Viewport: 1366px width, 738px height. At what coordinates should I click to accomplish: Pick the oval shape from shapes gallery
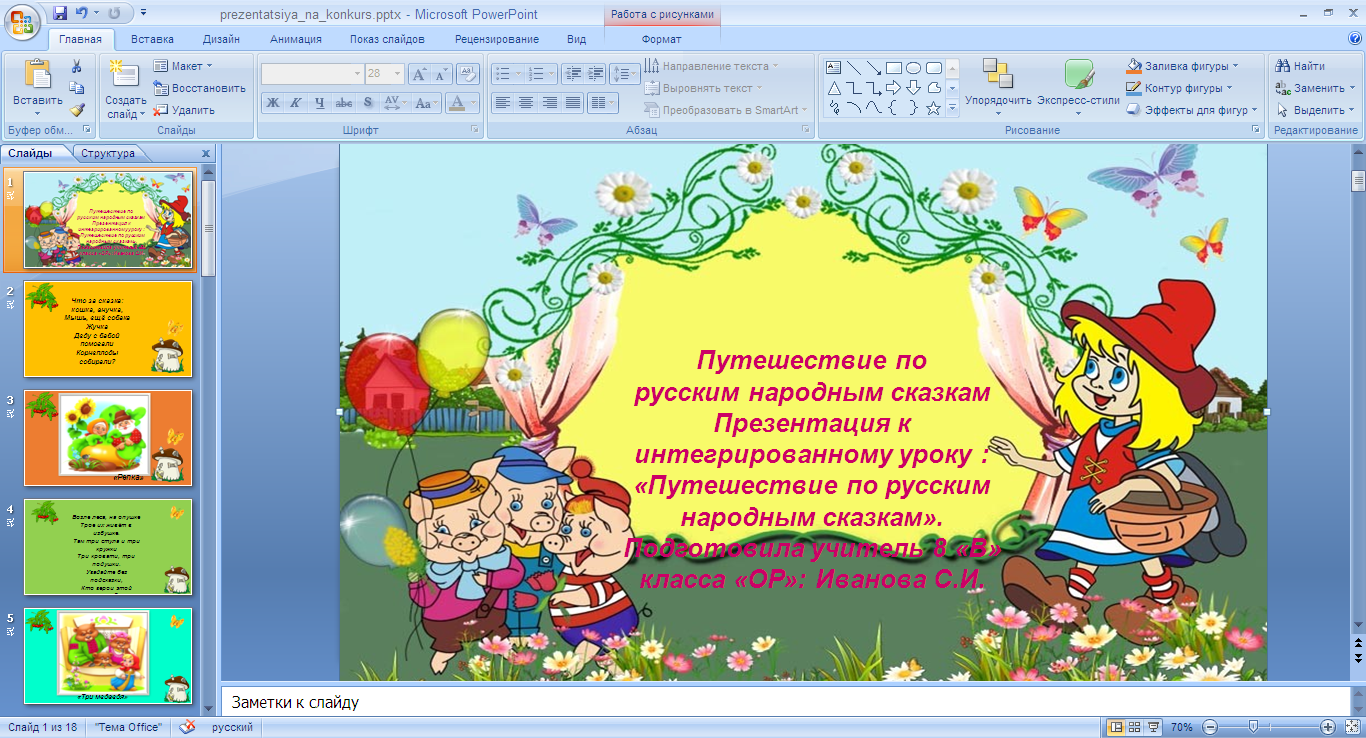913,68
